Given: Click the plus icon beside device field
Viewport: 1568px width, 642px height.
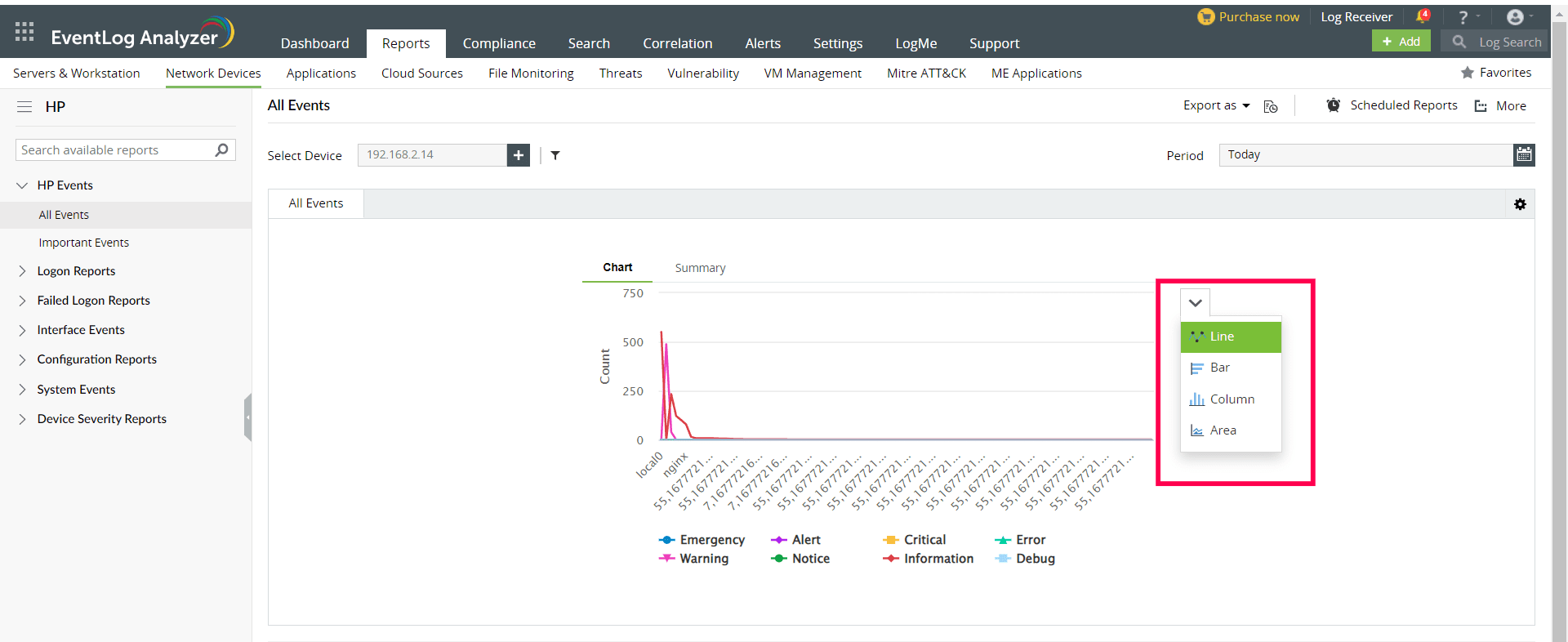Looking at the screenshot, I should (518, 155).
